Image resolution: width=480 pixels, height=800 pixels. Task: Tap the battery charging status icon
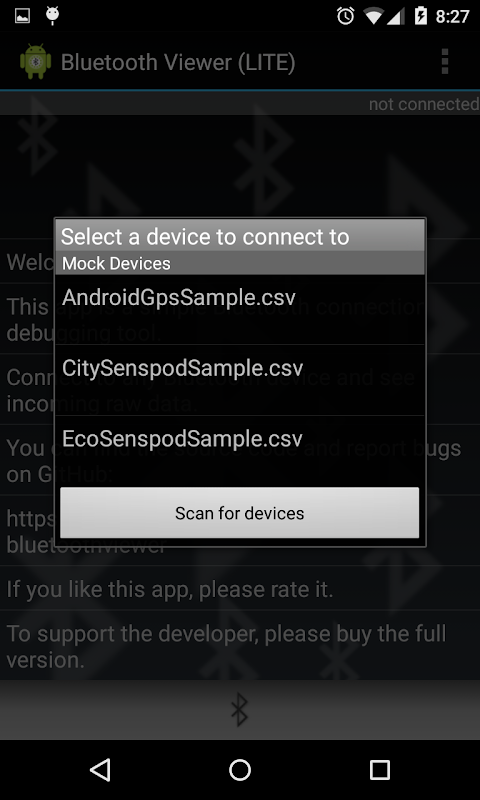pyautogui.click(x=421, y=16)
